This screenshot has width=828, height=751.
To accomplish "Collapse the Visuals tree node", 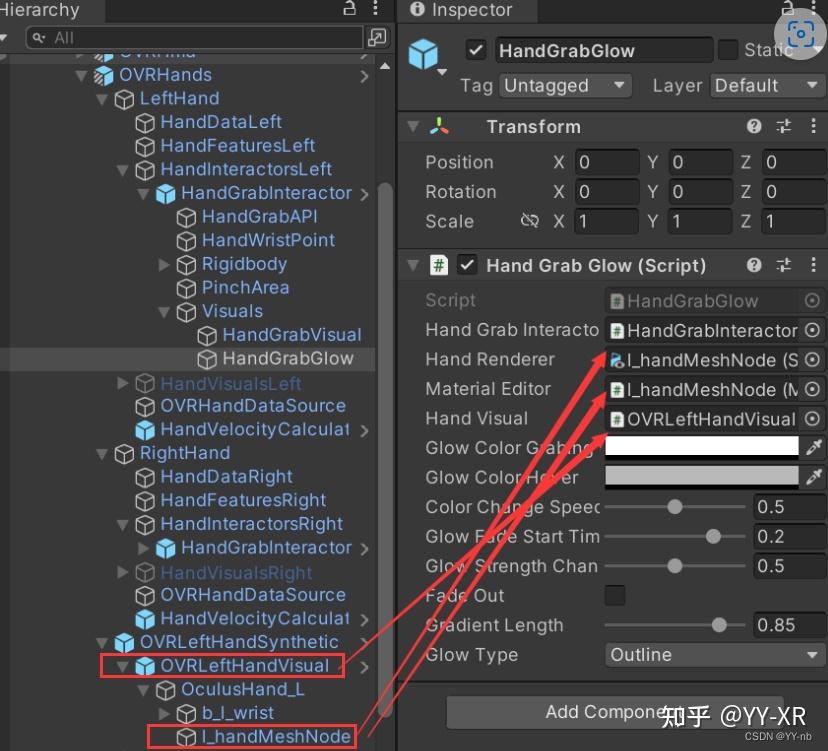I will coord(164,312).
